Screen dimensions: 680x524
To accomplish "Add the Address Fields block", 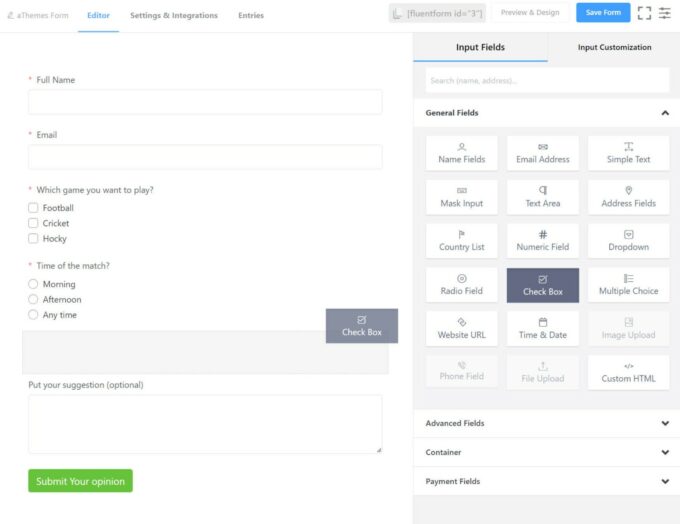I will [628, 197].
